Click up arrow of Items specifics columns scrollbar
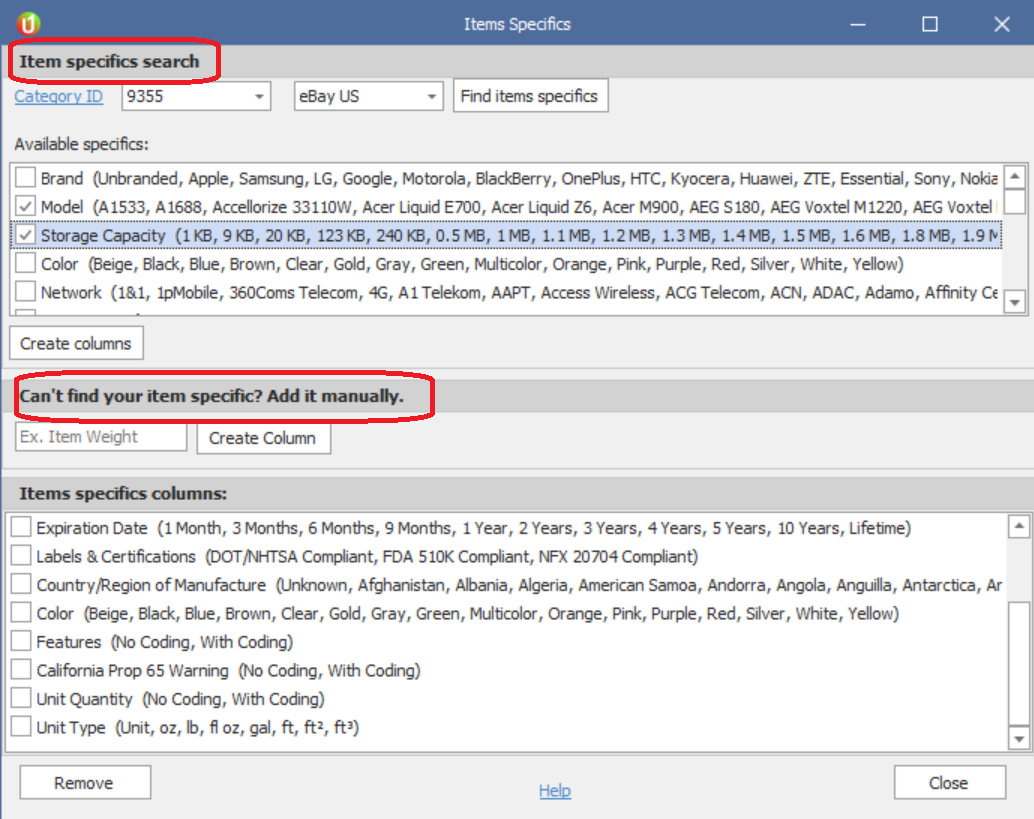Screen dimensions: 1034x819 (1019, 526)
